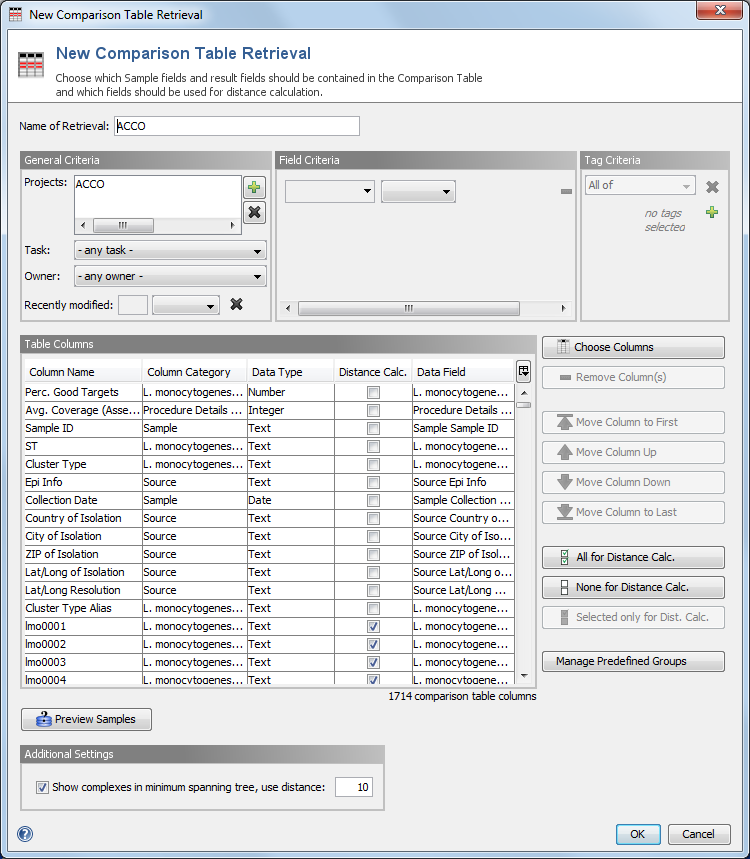Toggle Distance Calc. checkbox for lmo0001
750x859 pixels.
pyautogui.click(x=373, y=626)
